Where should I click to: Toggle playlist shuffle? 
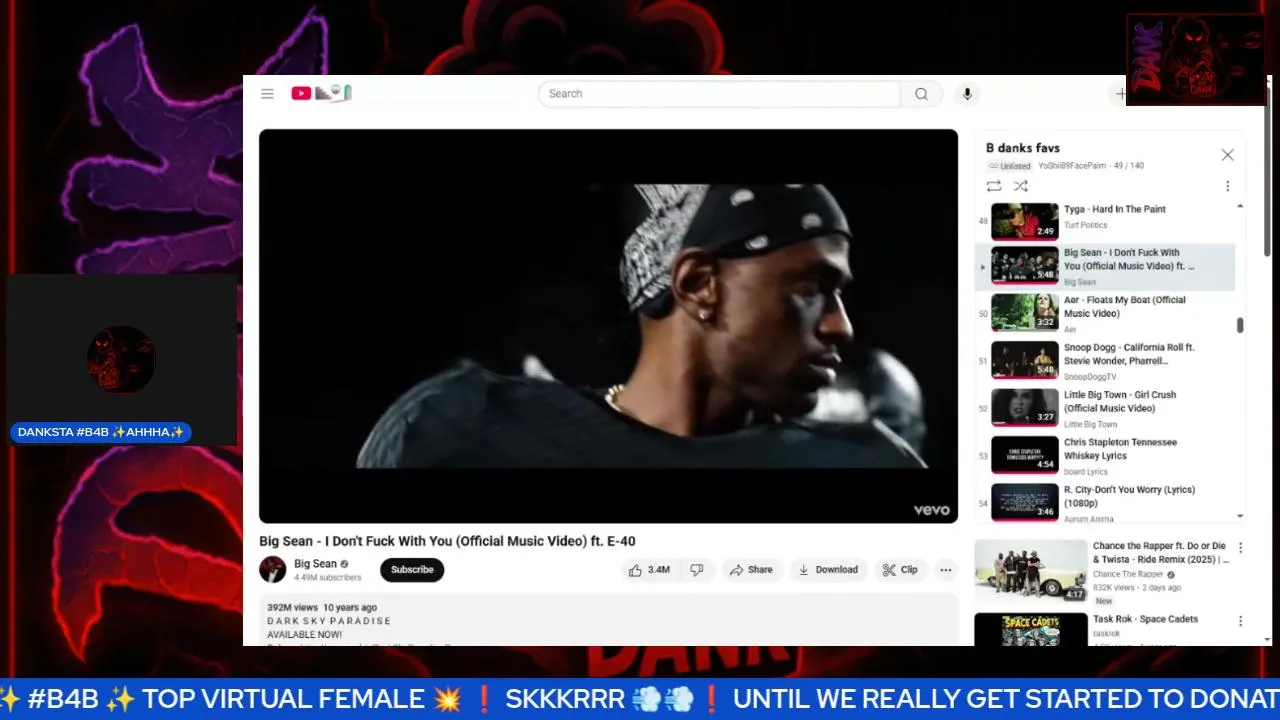coord(1020,186)
